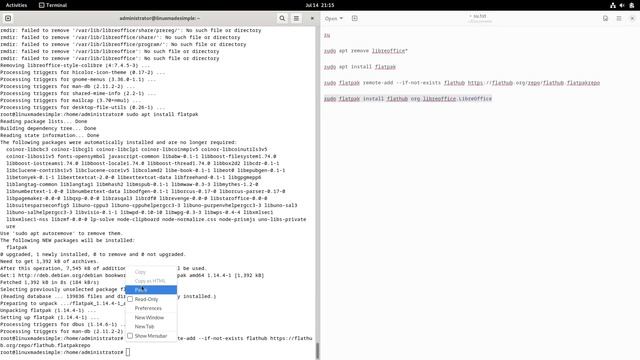Click the terminal cursor at the last prompt

coord(128,352)
